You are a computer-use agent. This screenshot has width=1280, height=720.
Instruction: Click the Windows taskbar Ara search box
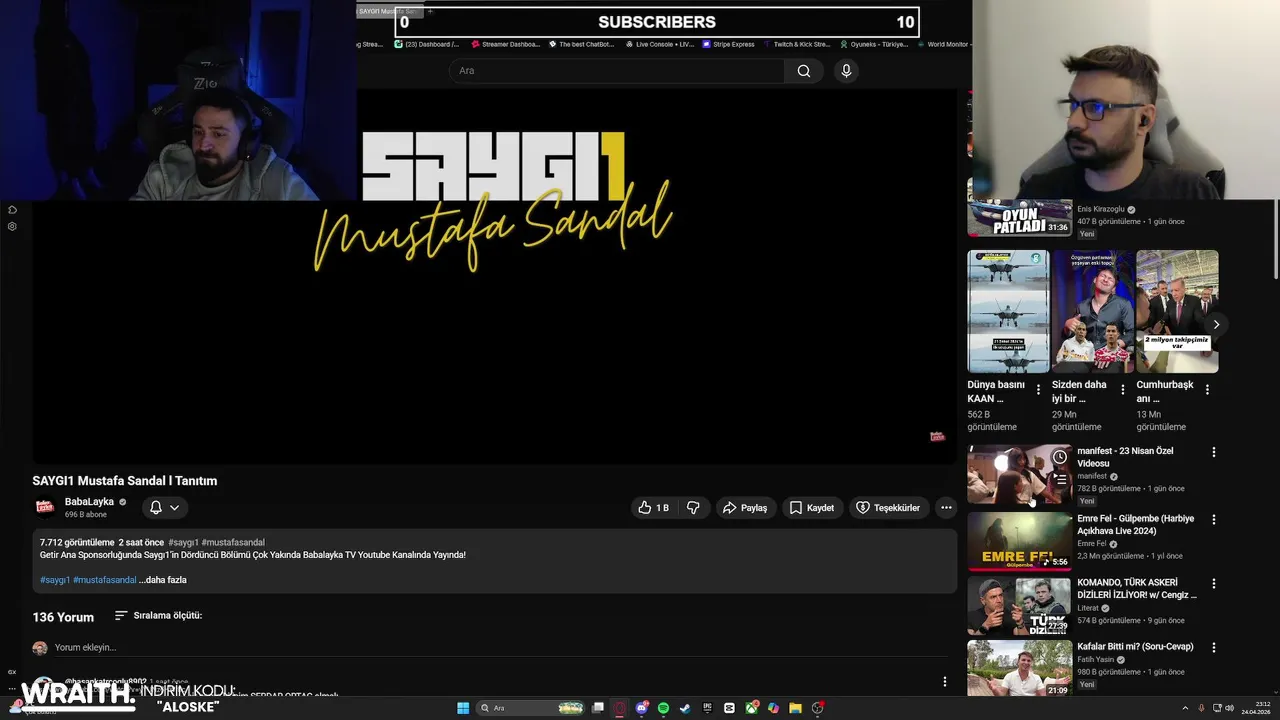pos(530,708)
